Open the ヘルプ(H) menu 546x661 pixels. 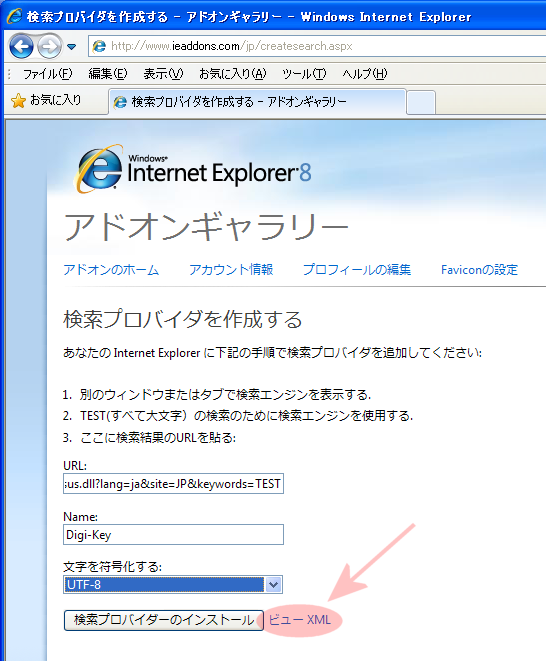364,74
